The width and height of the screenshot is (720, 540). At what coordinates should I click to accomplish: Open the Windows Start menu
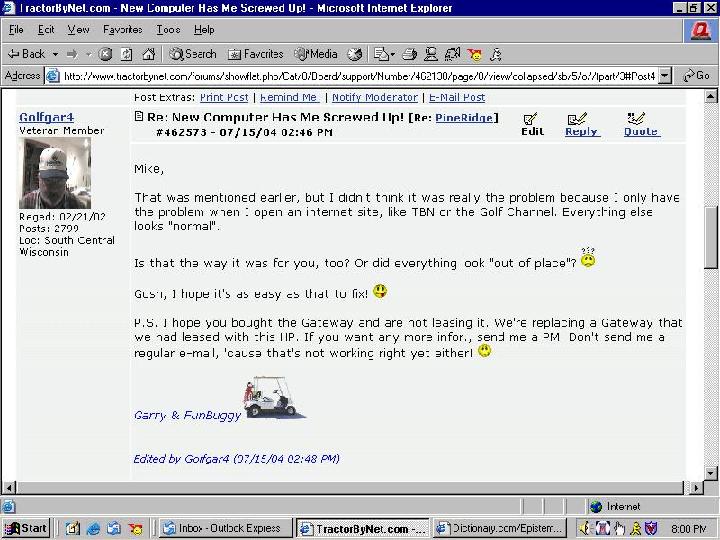coord(26,528)
